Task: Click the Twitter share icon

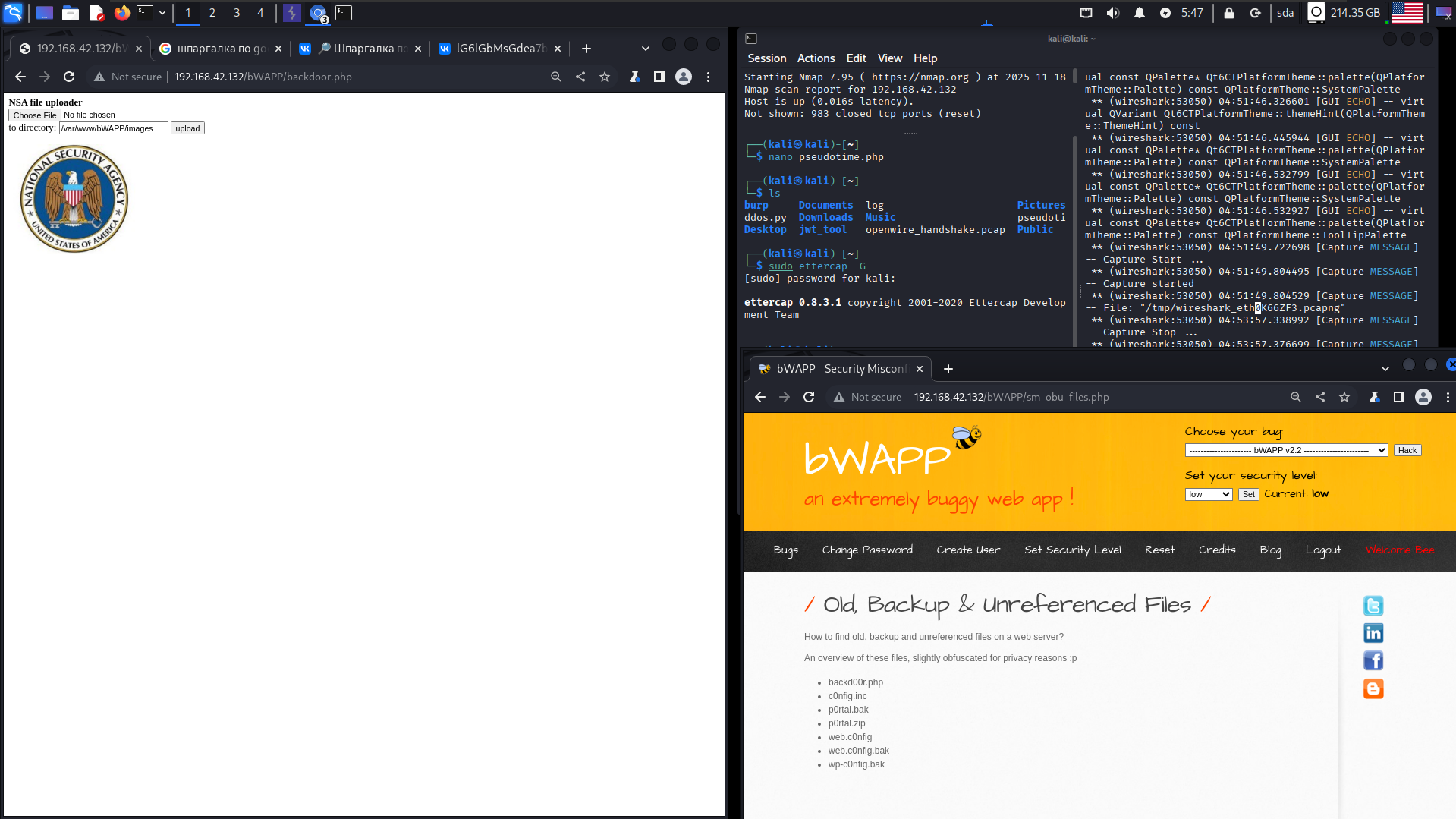Action: point(1373,606)
